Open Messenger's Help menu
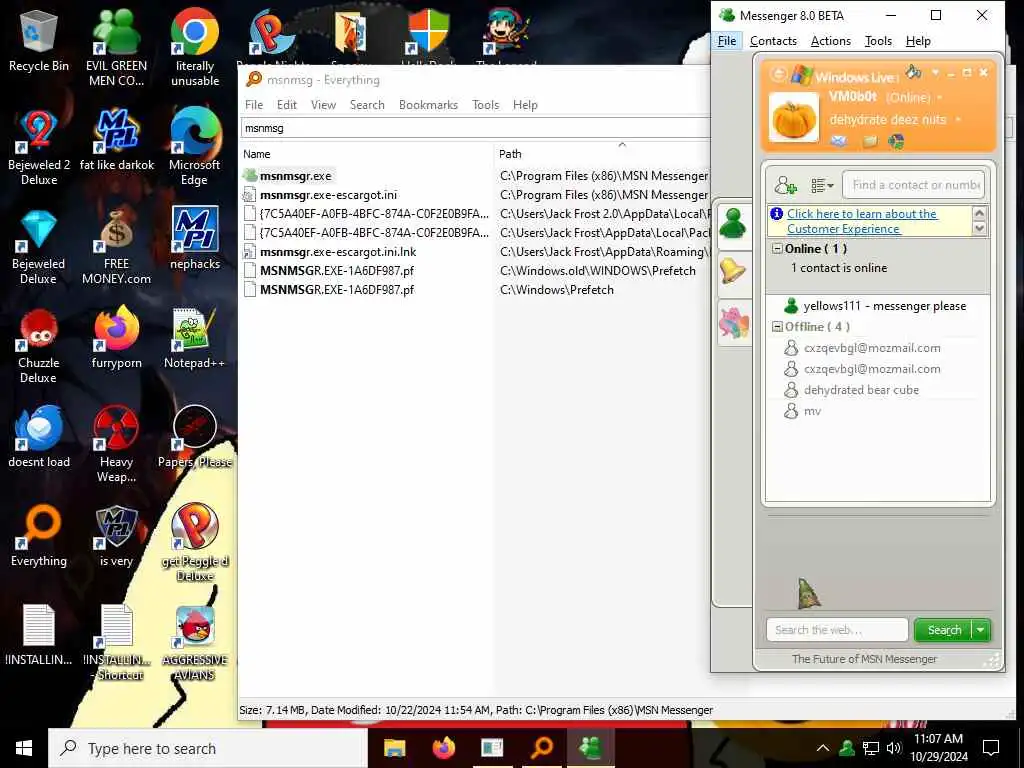This screenshot has height=768, width=1024. coord(918,41)
